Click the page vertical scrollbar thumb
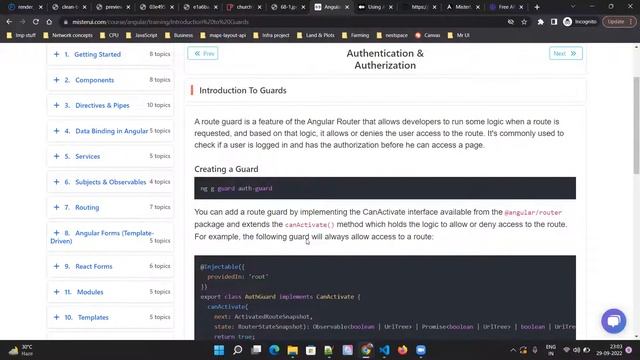The width and height of the screenshot is (640, 360). (x=636, y=125)
